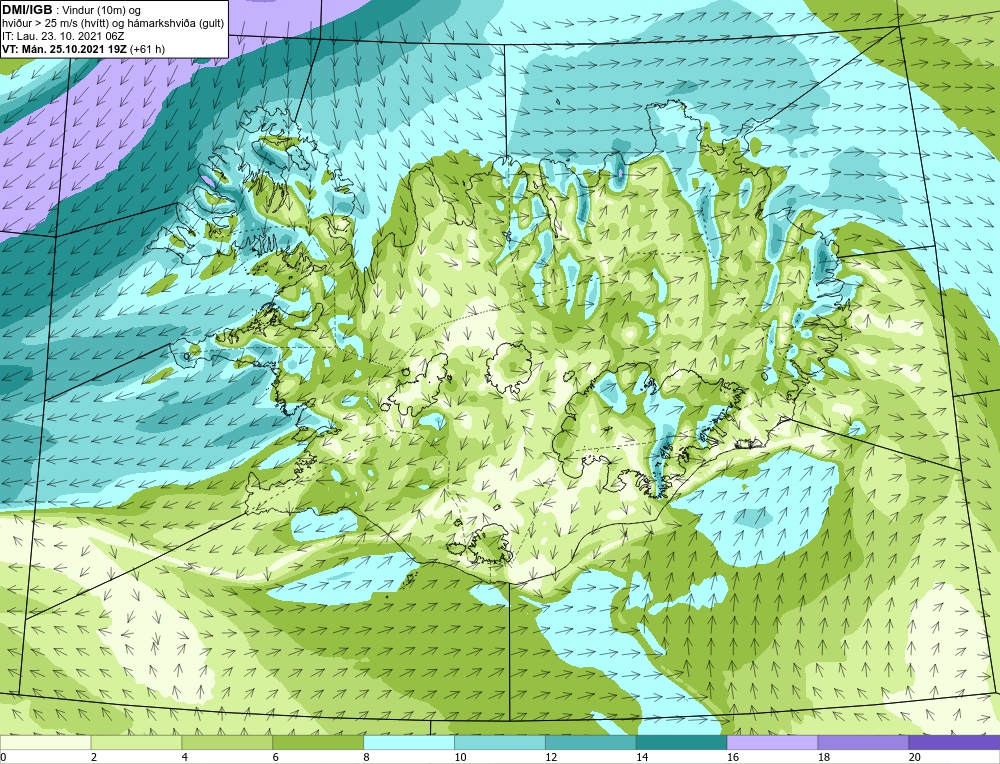The width and height of the screenshot is (1000, 764).
Task: Click scale label '6'
Action: [276, 757]
